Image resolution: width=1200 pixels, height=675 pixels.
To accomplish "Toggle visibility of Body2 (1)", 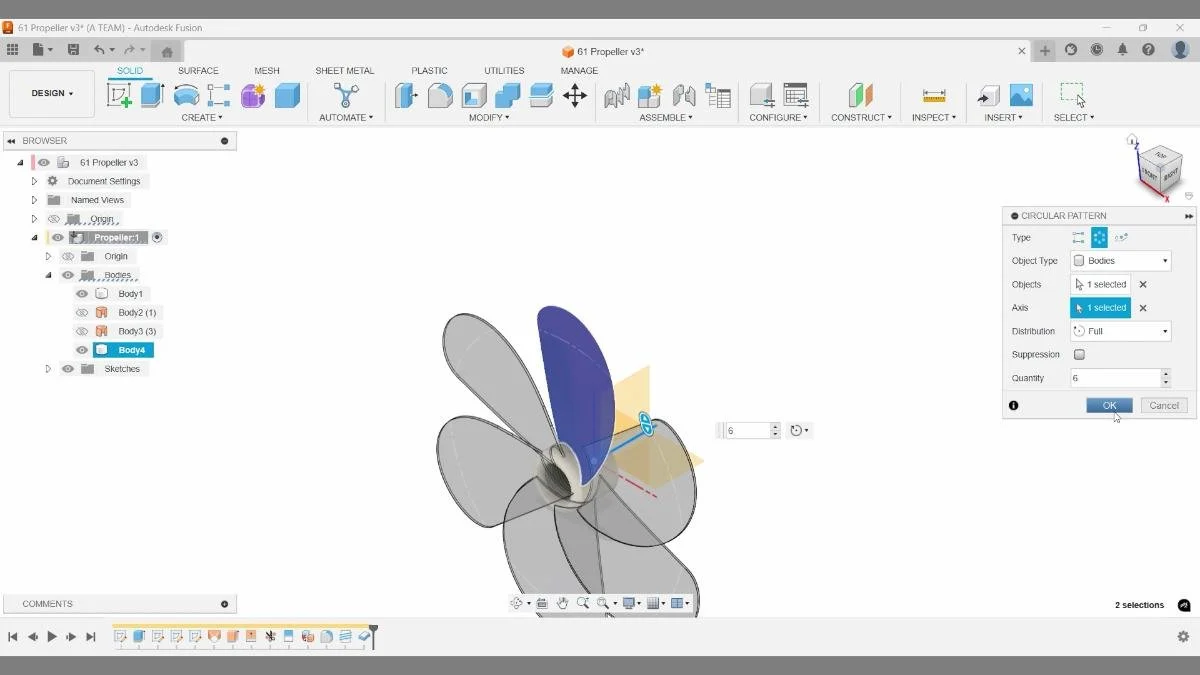I will click(82, 312).
